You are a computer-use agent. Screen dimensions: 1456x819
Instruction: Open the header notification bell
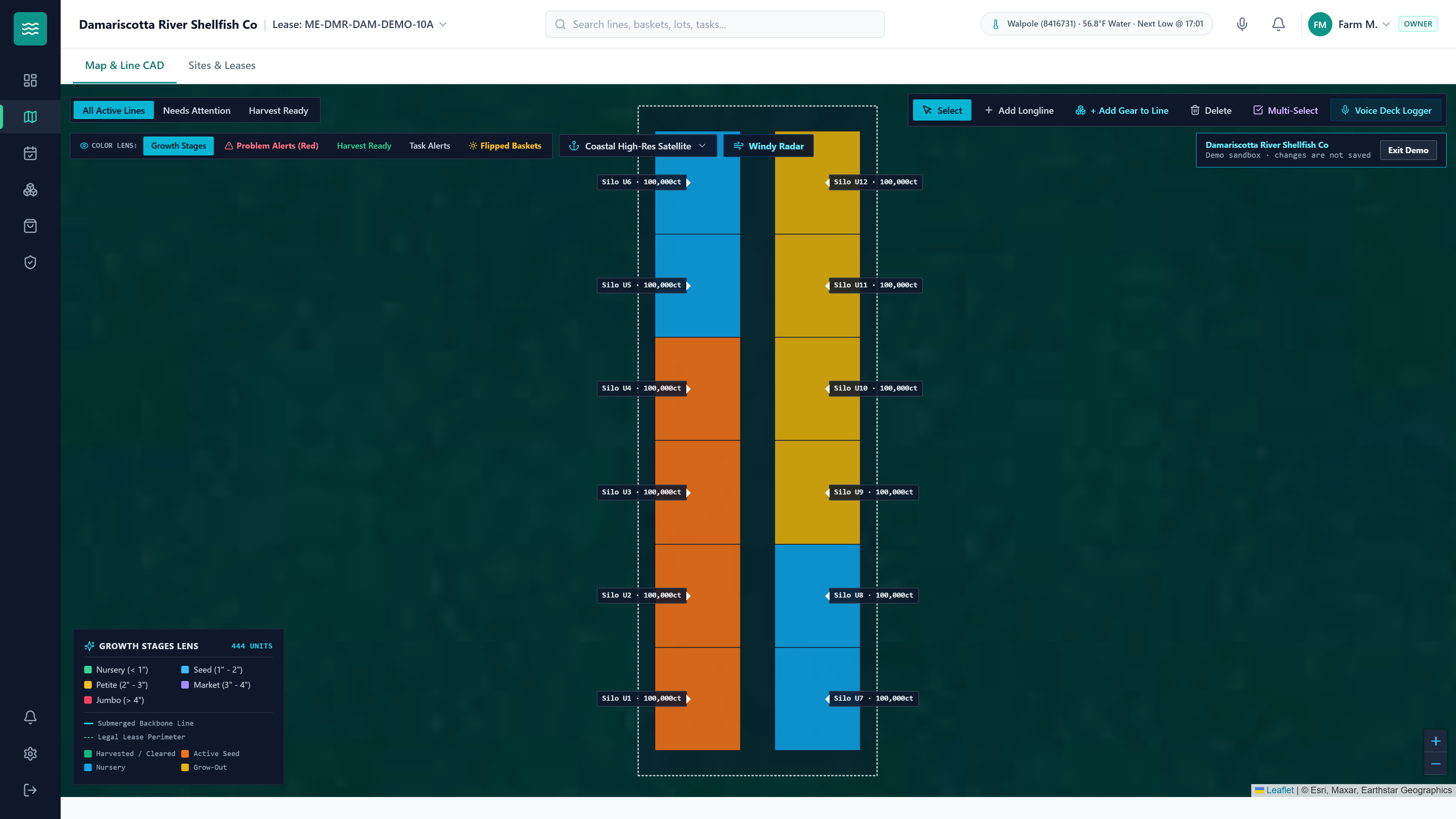tap(1279, 24)
